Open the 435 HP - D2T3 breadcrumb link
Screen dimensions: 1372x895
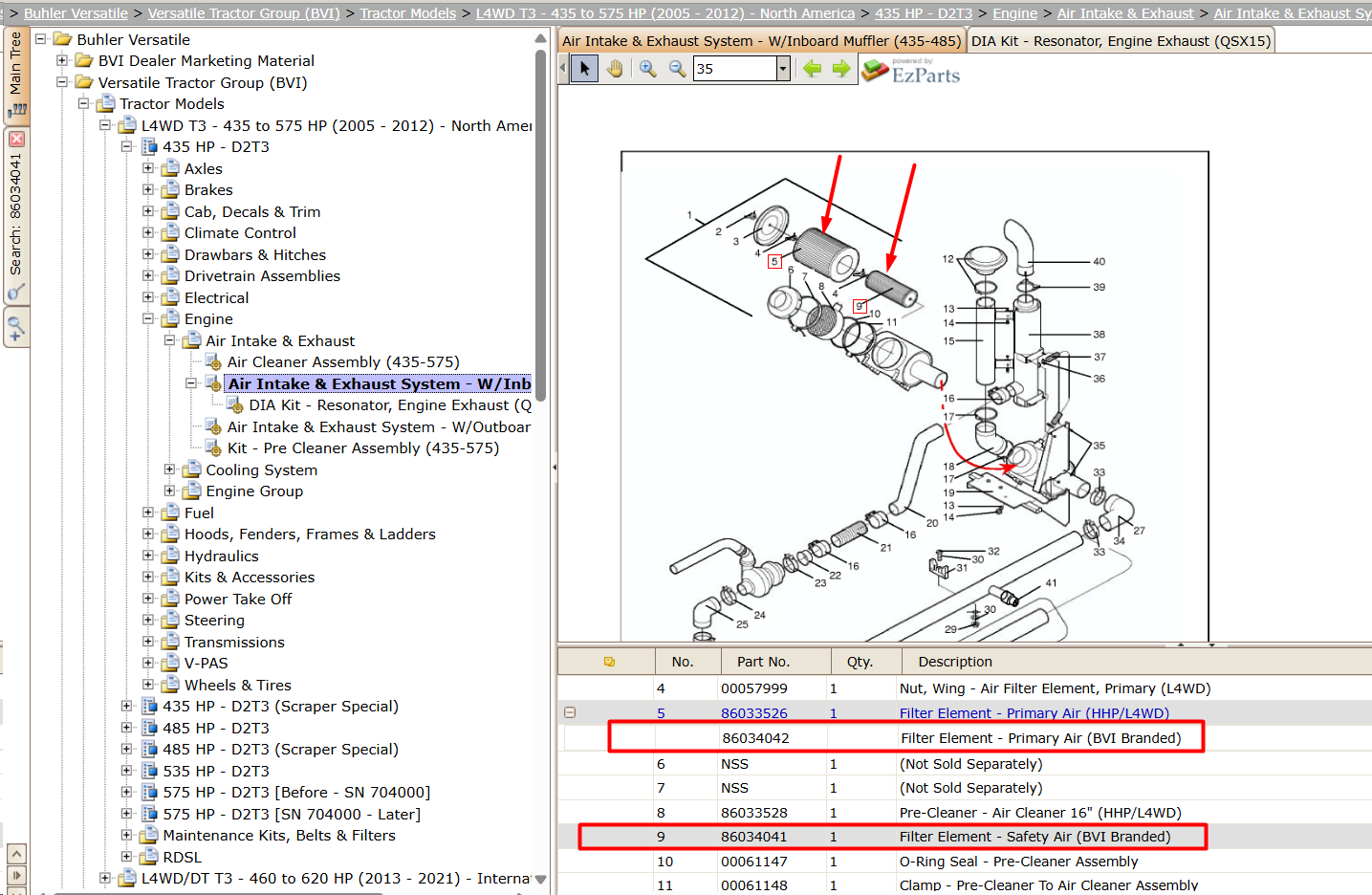pos(924,13)
